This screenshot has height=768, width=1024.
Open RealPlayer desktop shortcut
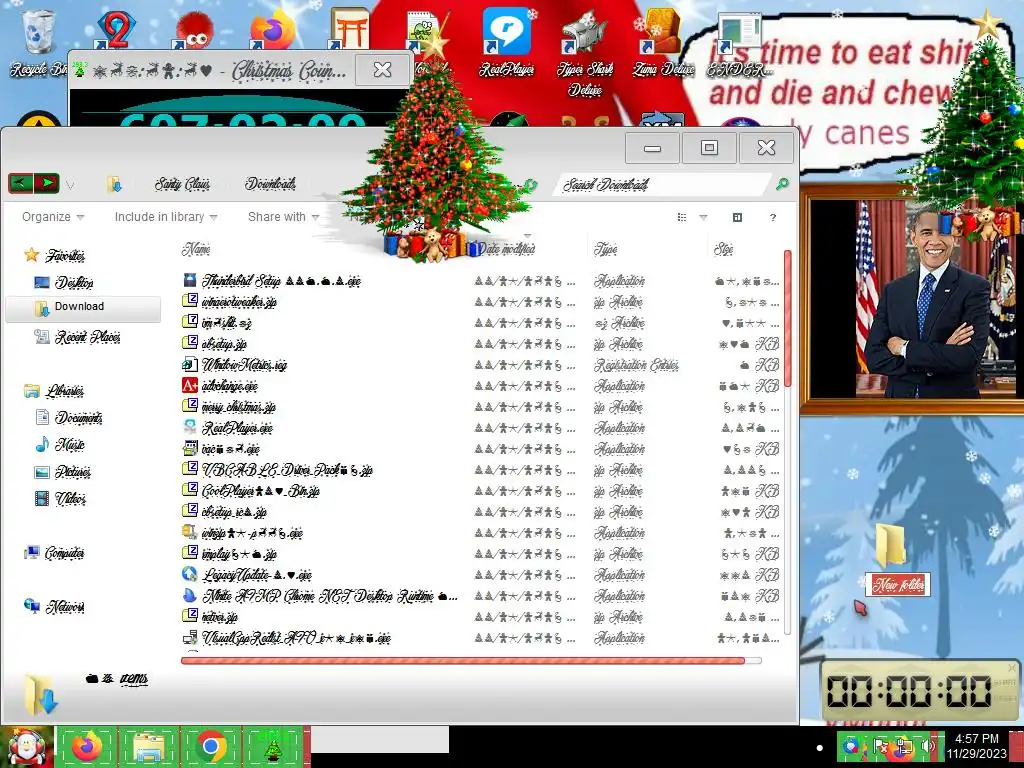pyautogui.click(x=506, y=42)
